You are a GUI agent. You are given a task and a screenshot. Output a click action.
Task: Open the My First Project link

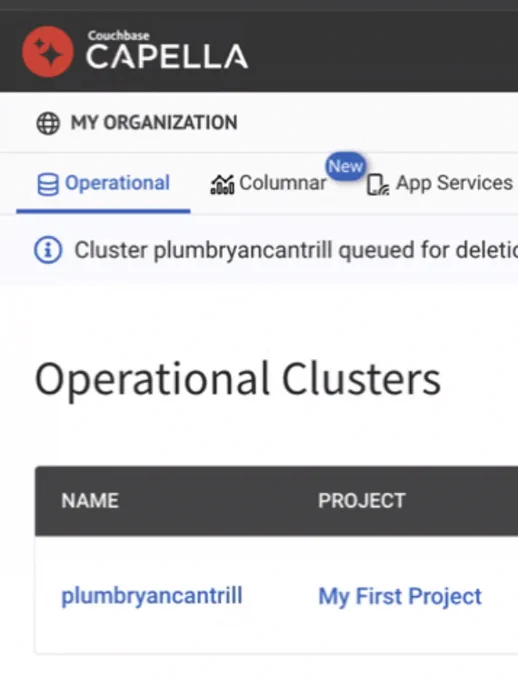[400, 596]
